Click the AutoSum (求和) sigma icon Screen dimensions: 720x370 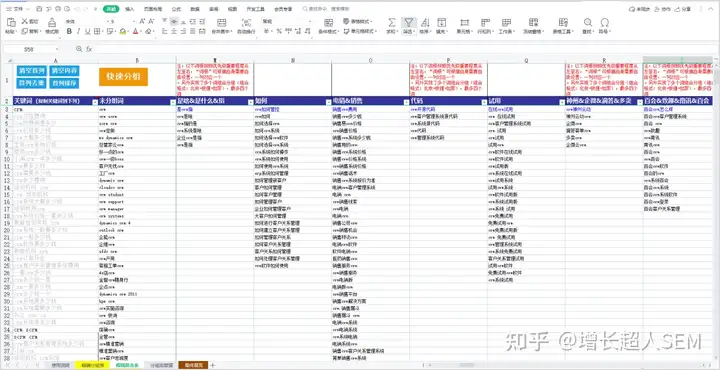pyautogui.click(x=392, y=22)
